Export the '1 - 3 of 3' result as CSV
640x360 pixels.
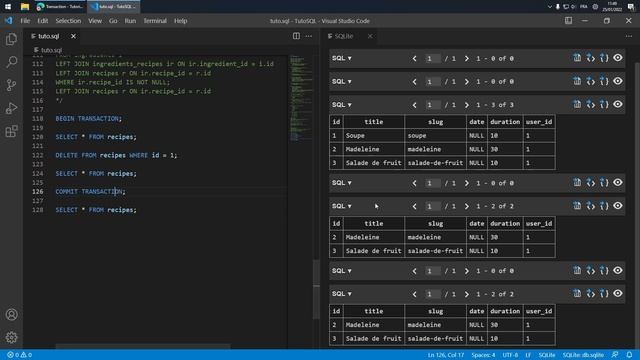coord(577,104)
